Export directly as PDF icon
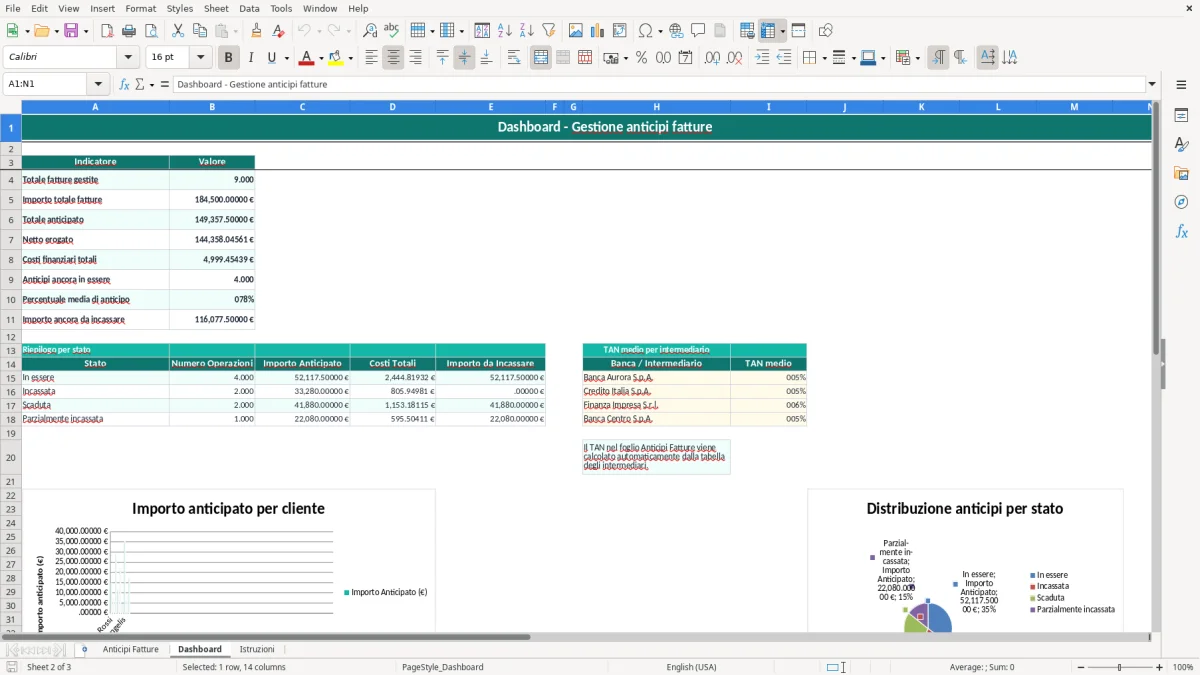This screenshot has width=1200, height=675. [107, 31]
